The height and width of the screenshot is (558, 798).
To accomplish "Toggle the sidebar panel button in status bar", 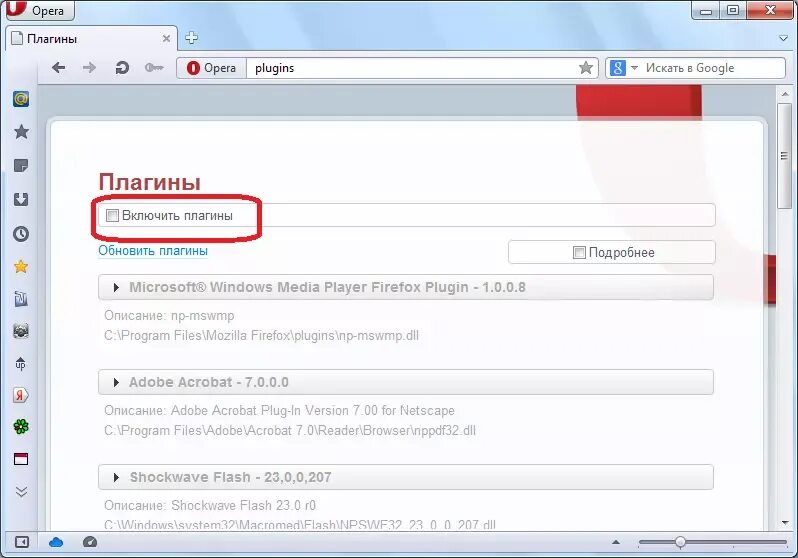I will click(x=21, y=542).
